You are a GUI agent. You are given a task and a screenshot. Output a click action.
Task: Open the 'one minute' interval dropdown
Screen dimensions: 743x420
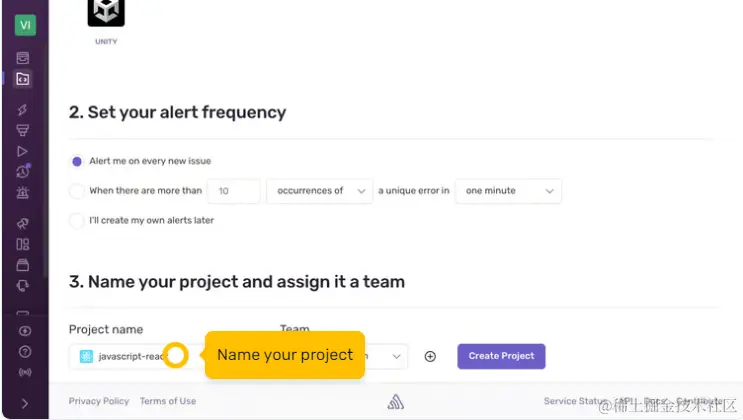508,191
